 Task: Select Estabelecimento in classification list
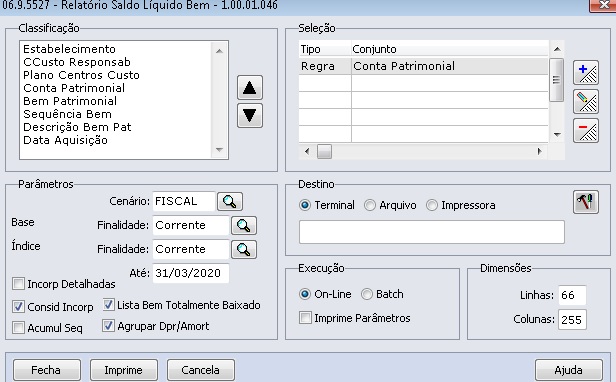tap(70, 49)
